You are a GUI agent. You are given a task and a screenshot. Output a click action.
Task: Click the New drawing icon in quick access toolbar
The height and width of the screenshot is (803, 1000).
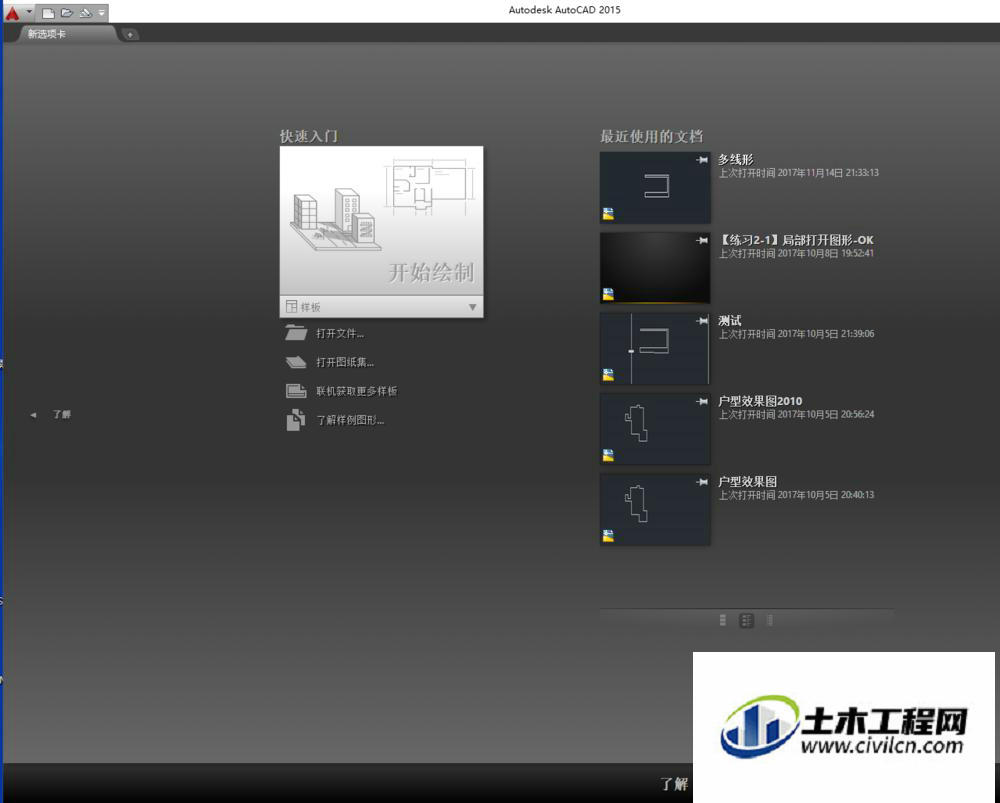[x=48, y=13]
